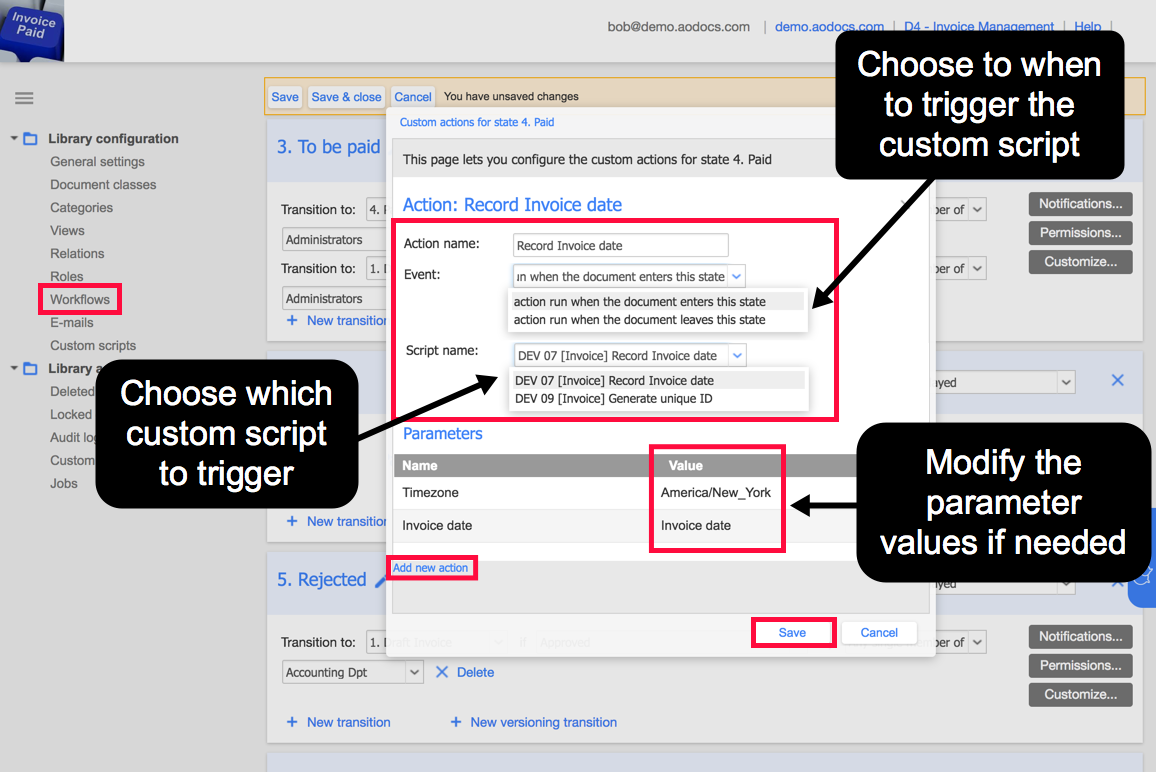The height and width of the screenshot is (772, 1156).
Task: Click New versioning transition
Action: 543,722
